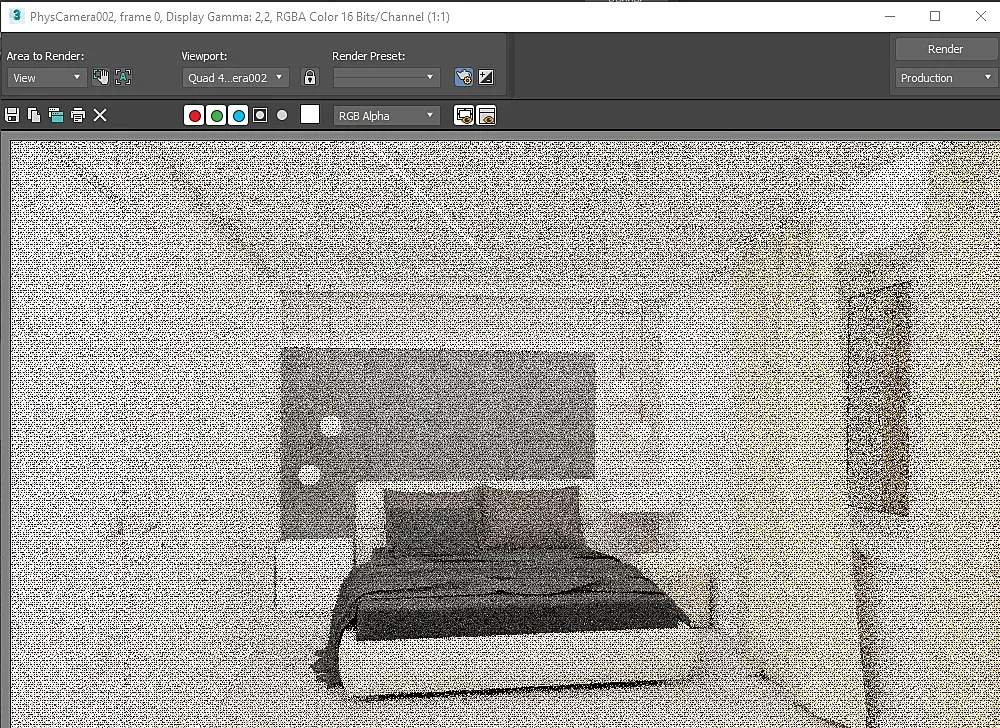Minimize the render frame window

[x=890, y=16]
